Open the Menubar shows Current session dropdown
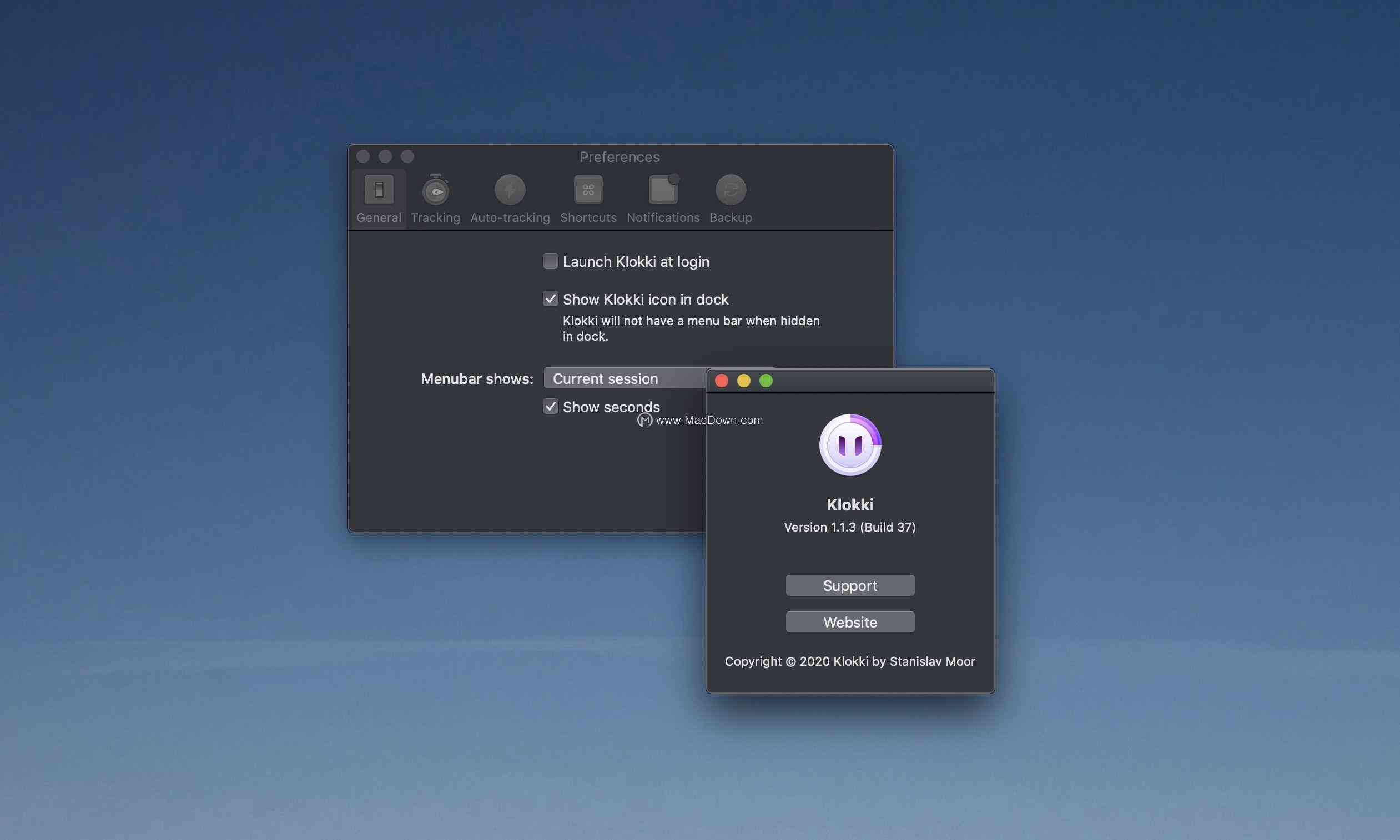Viewport: 1400px width, 840px height. click(x=625, y=378)
